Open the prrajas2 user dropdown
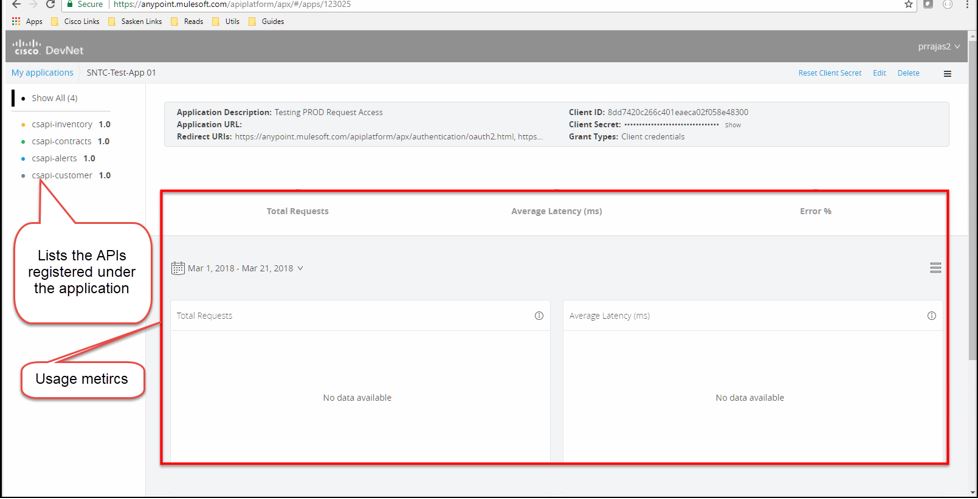The image size is (978, 499). [939, 47]
